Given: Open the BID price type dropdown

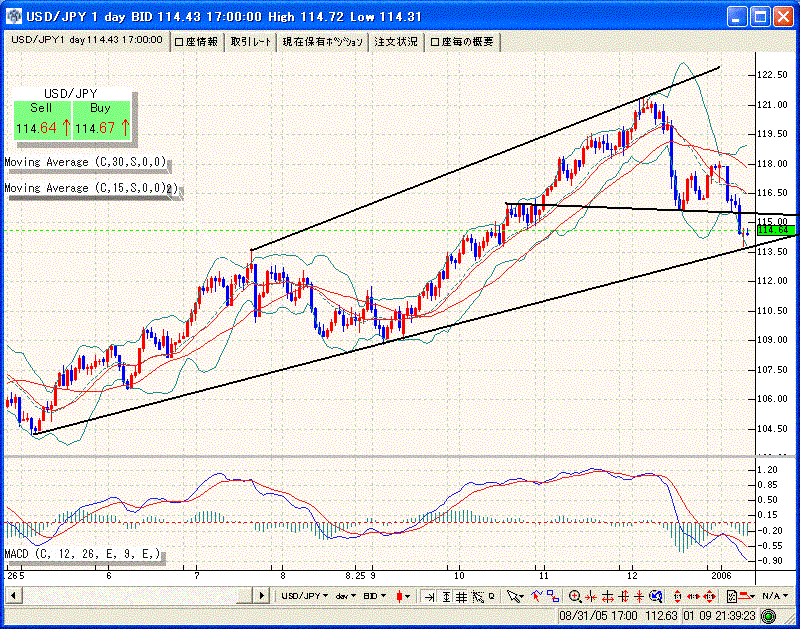Looking at the screenshot, I should (374, 596).
